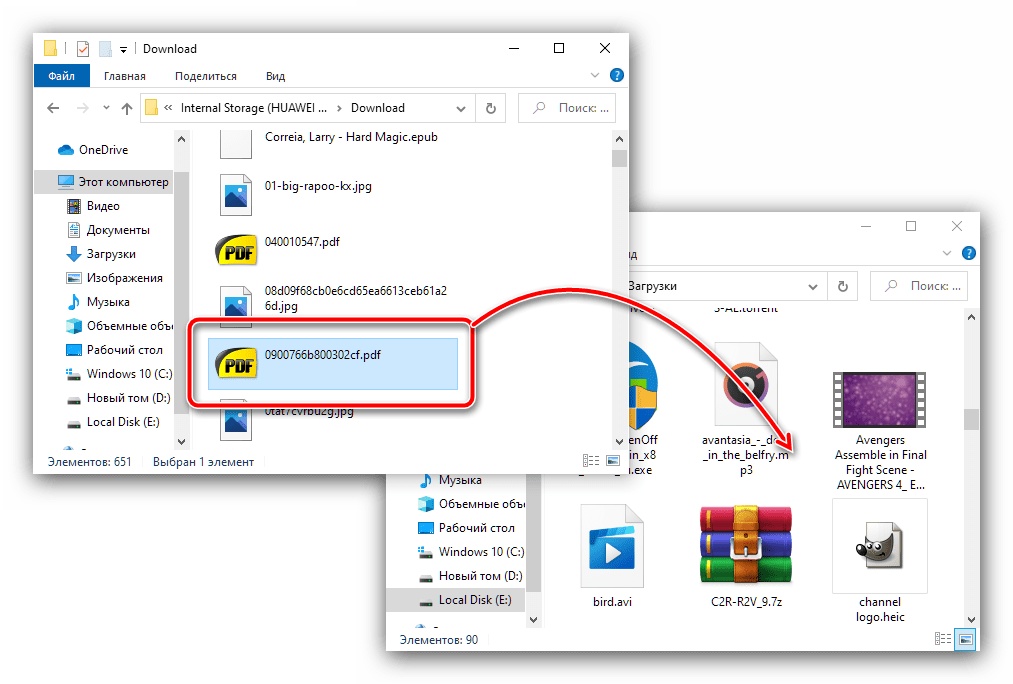This screenshot has width=1013, height=684.
Task: Open the Вид ribbon tab
Action: click(x=276, y=76)
